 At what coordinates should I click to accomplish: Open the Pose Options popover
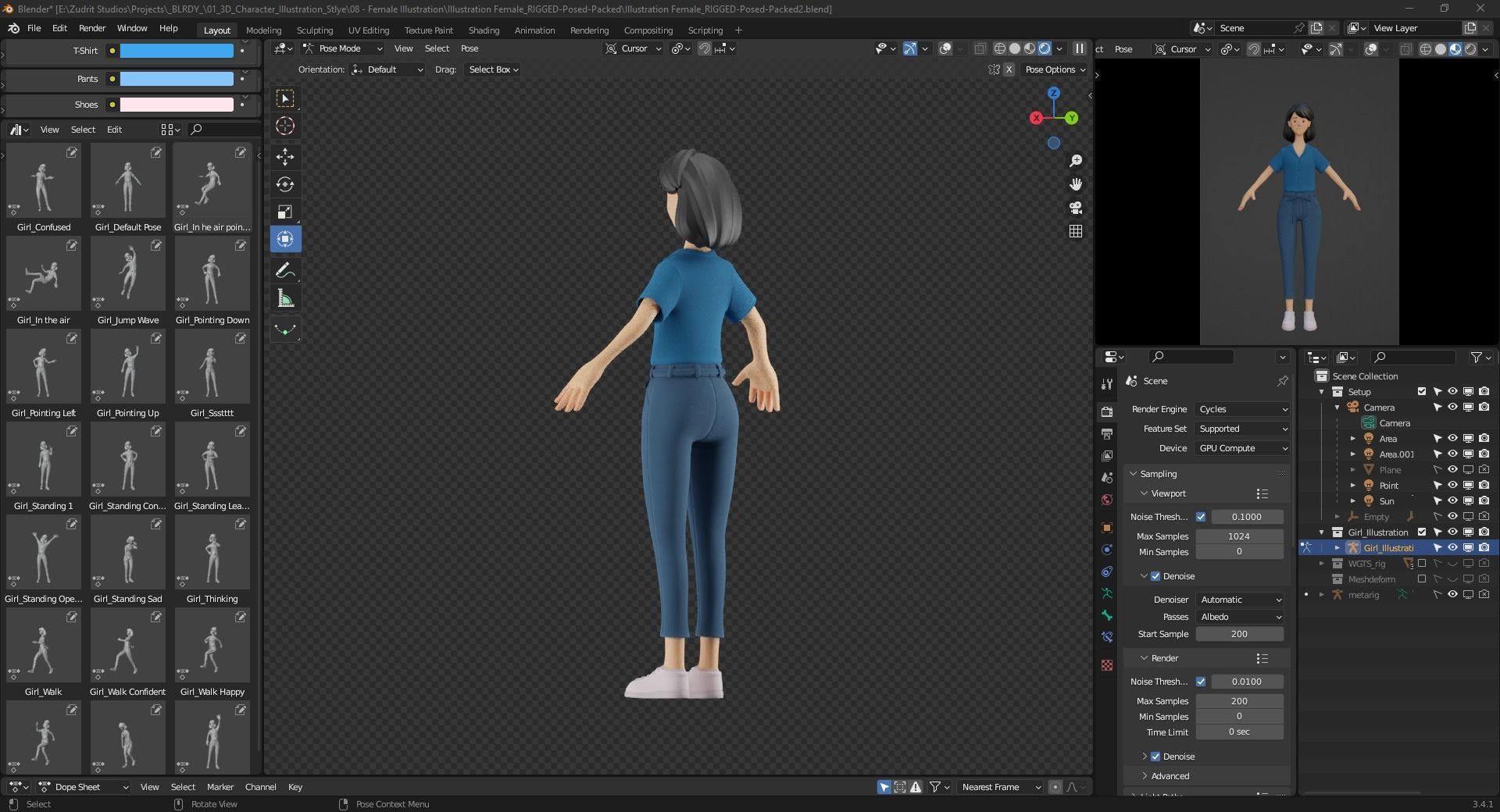click(x=1055, y=69)
